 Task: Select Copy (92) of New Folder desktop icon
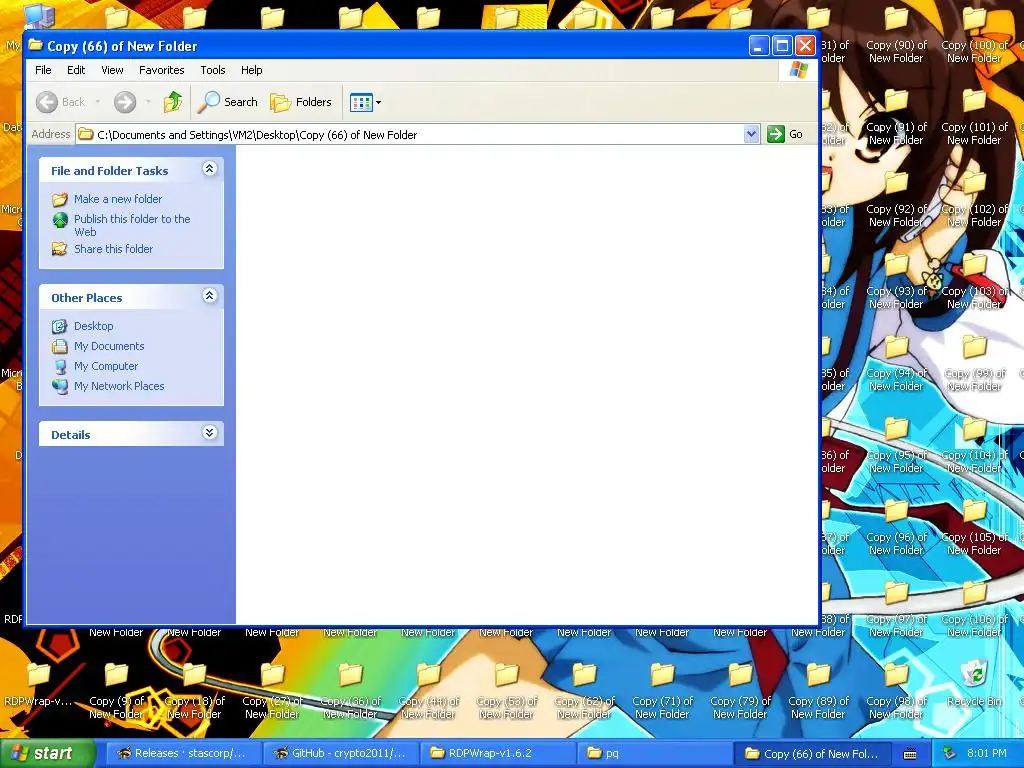click(897, 201)
